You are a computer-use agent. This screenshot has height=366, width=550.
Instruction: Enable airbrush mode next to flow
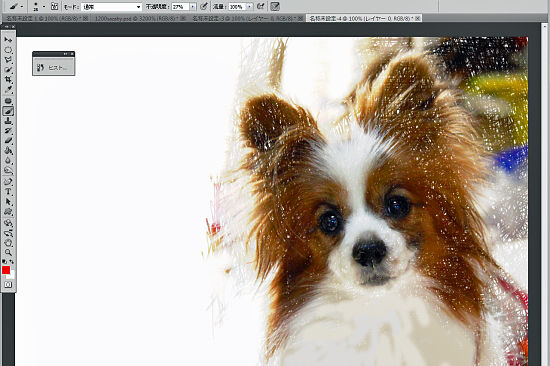click(261, 6)
